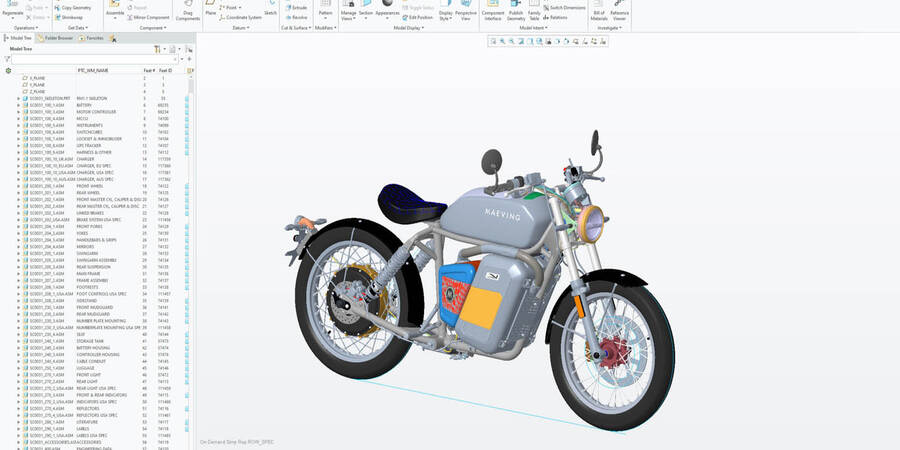Click the Perspective View toggle
900x450 pixels.
tap(467, 11)
